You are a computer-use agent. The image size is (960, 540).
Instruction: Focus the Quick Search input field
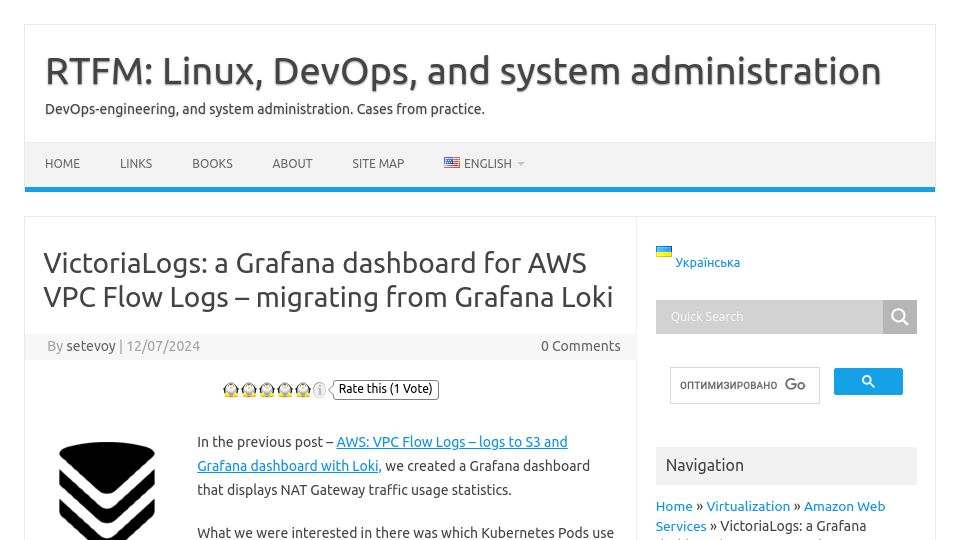(769, 317)
